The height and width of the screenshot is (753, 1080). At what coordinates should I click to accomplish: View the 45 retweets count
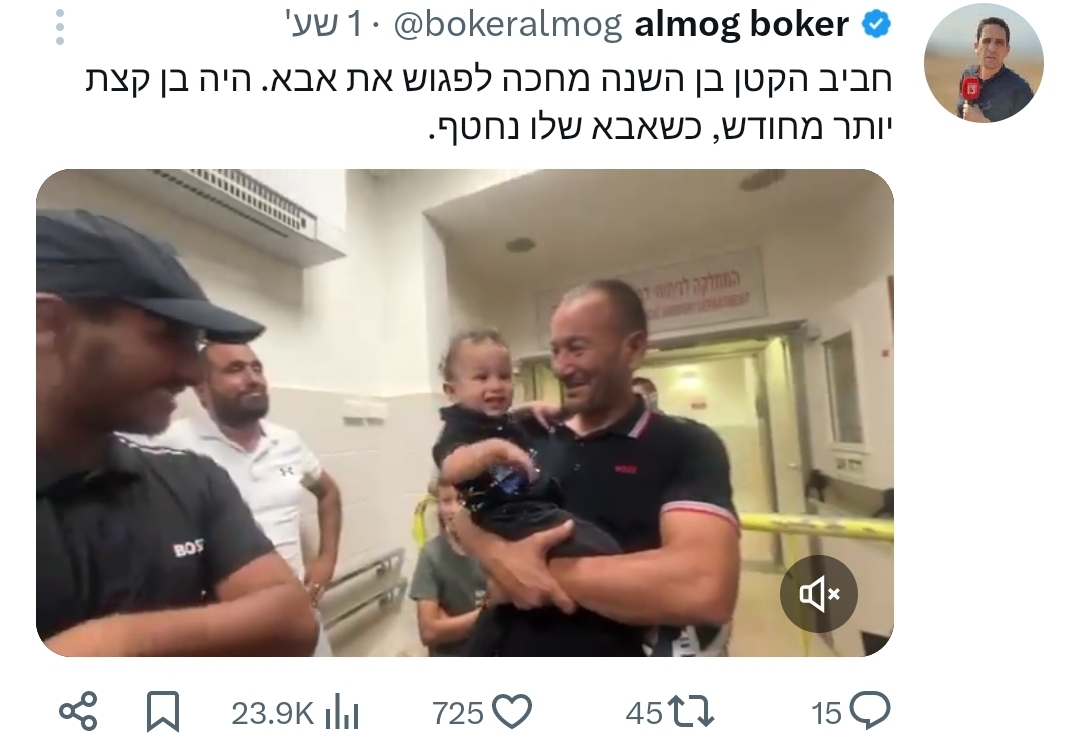tap(644, 713)
